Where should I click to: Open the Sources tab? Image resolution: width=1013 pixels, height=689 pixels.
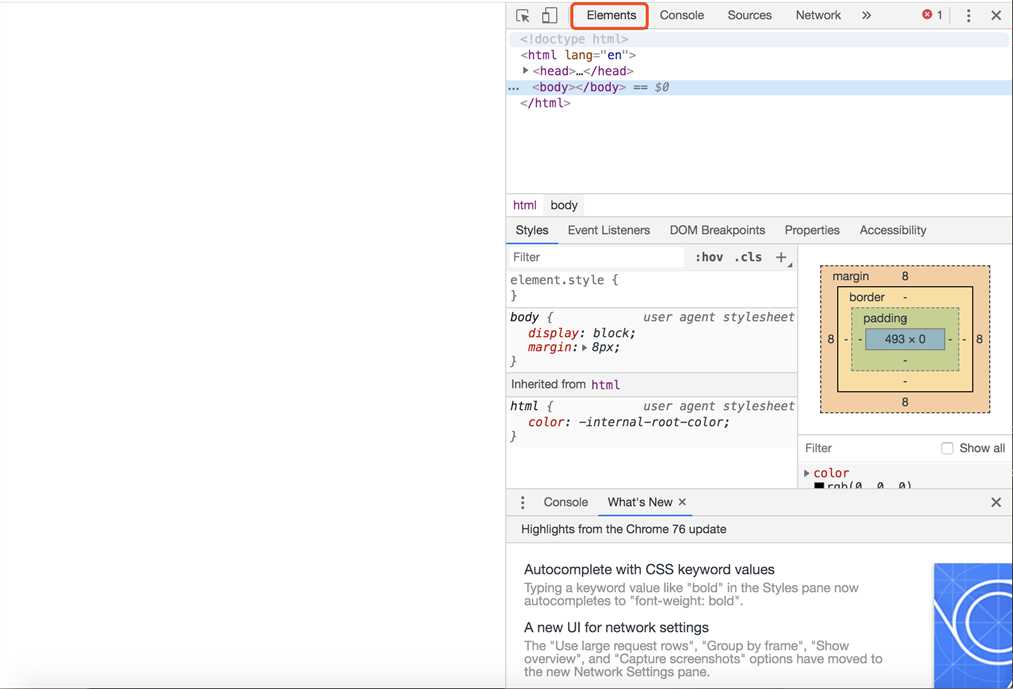749,16
